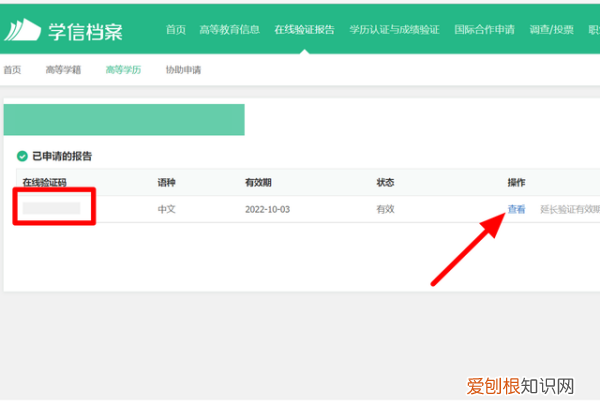Viewport: 600px width, 405px height.
Task: Click the 已申请的报告 heading
Action: click(62, 156)
